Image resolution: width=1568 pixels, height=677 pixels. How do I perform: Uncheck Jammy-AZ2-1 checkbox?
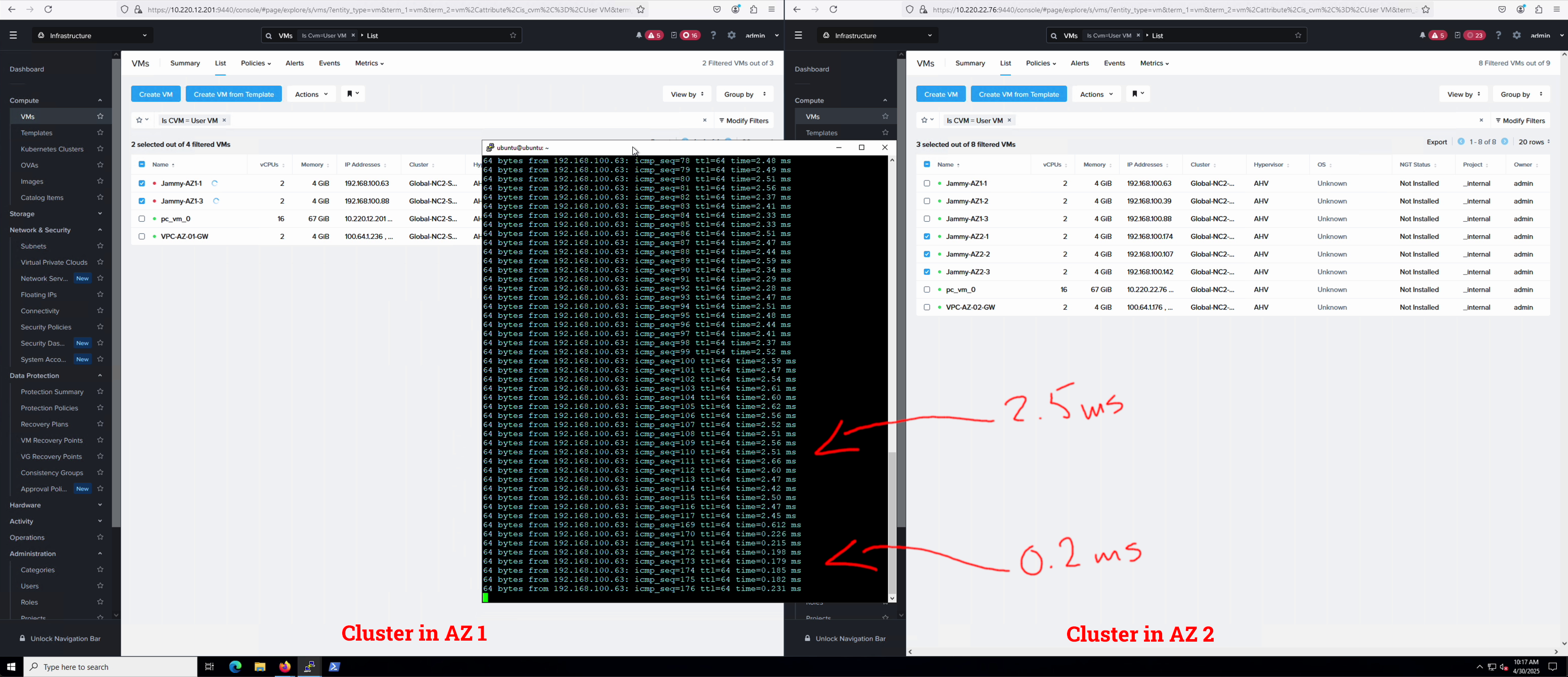pos(927,236)
